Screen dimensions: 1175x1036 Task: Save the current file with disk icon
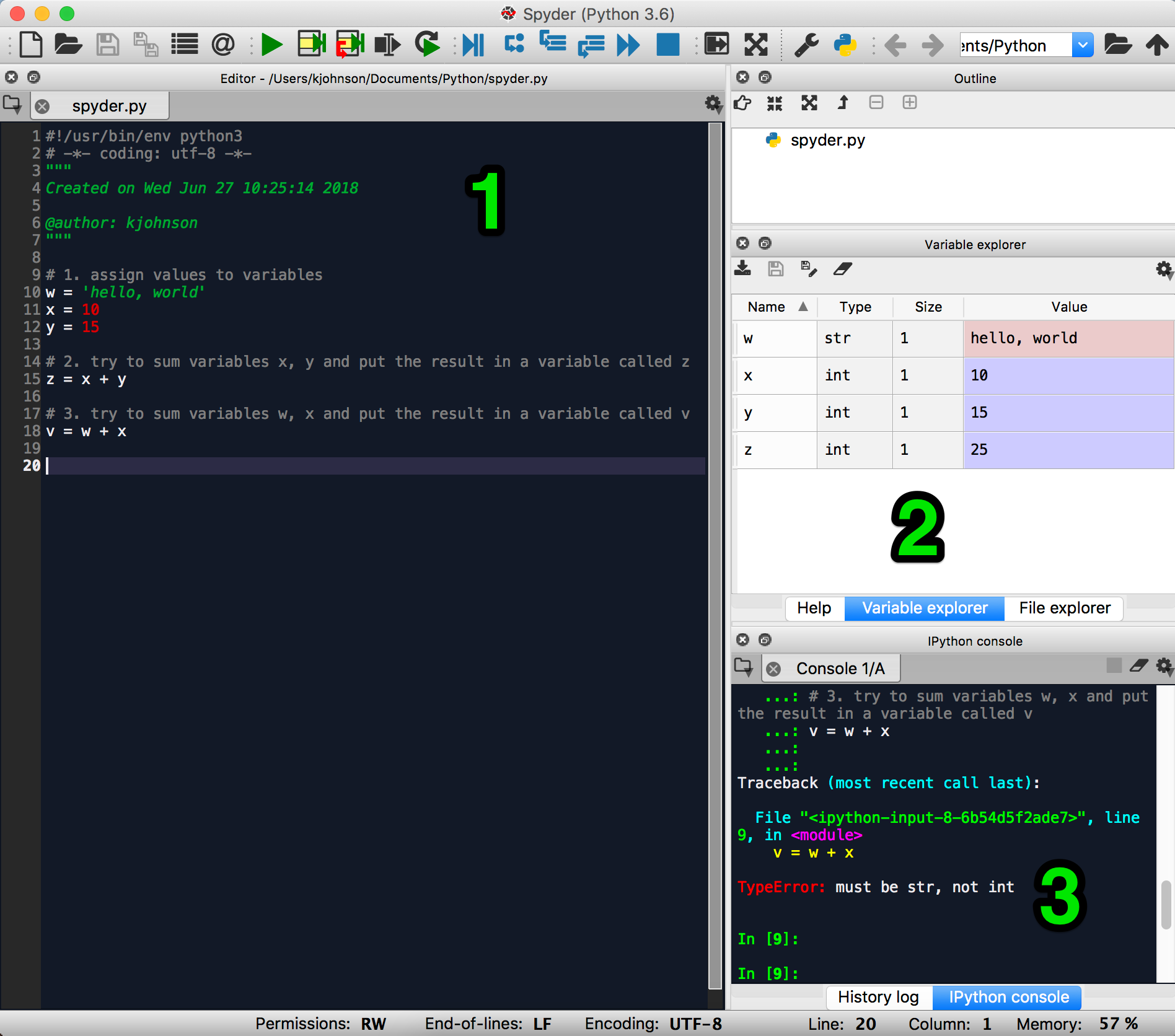click(107, 45)
